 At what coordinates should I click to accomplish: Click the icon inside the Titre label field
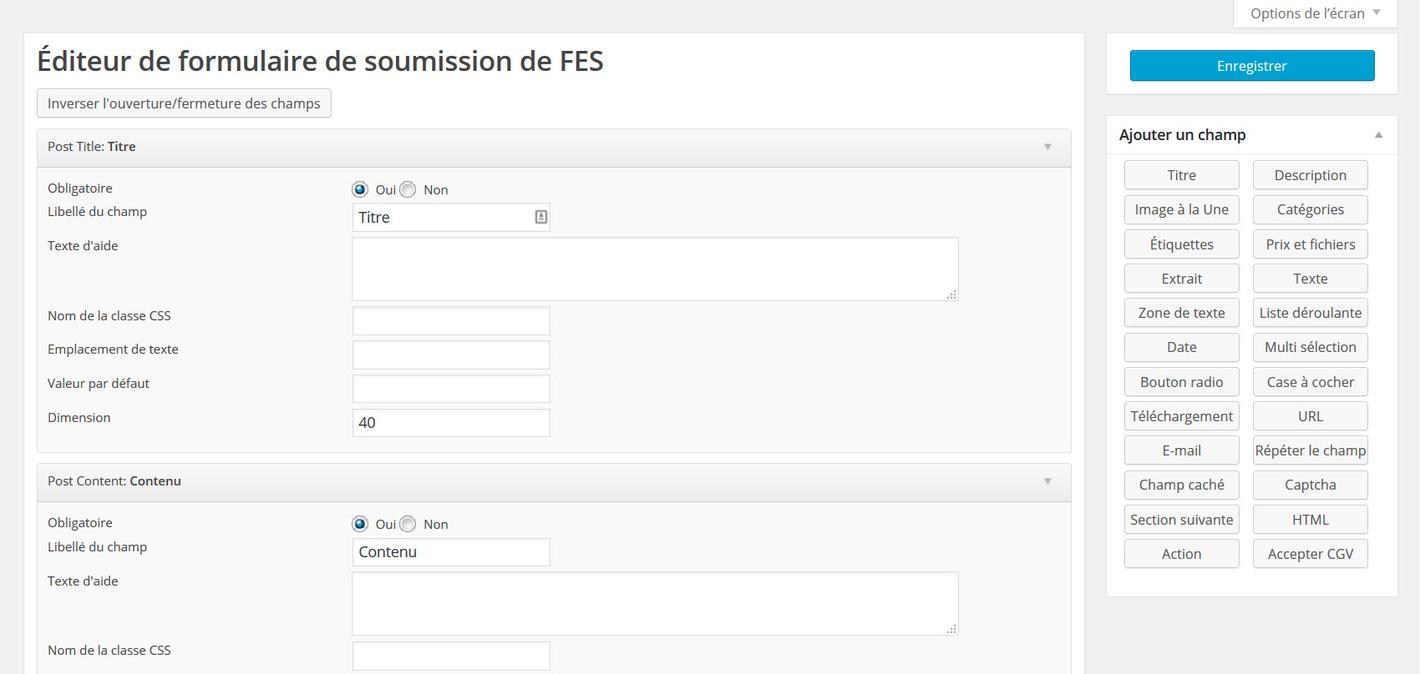click(x=541, y=217)
